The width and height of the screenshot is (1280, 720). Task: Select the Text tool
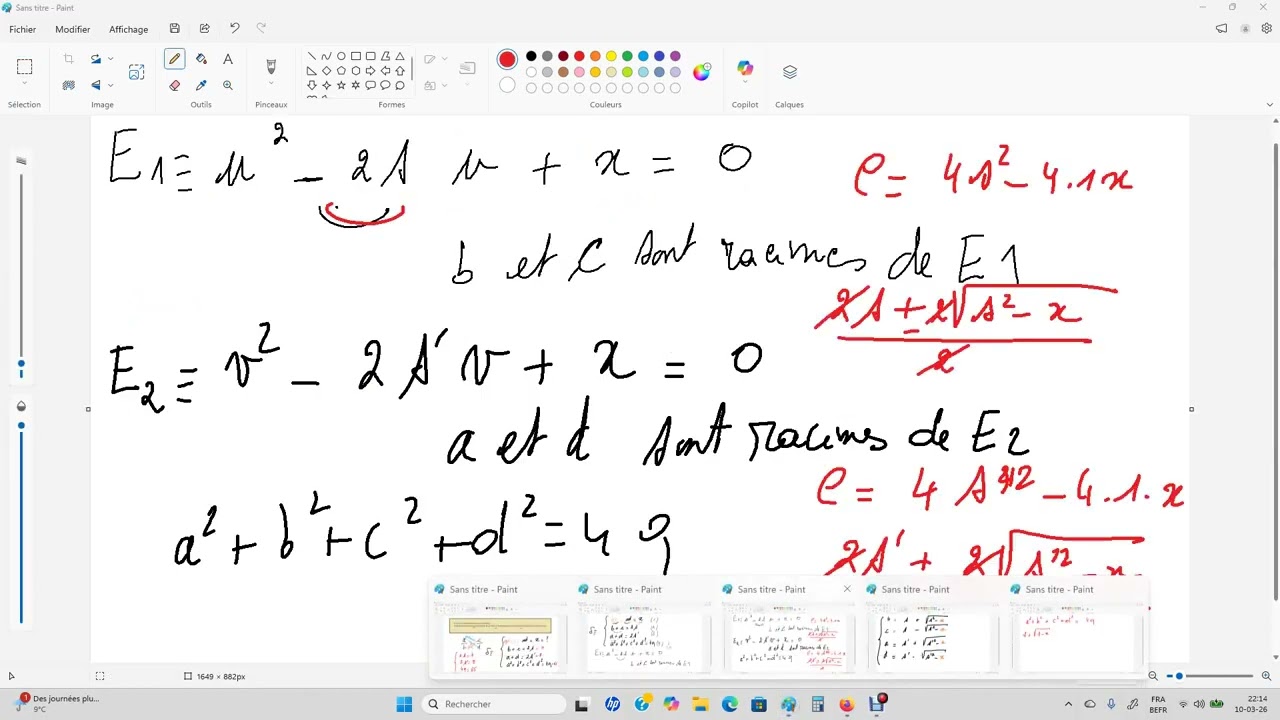(x=228, y=60)
